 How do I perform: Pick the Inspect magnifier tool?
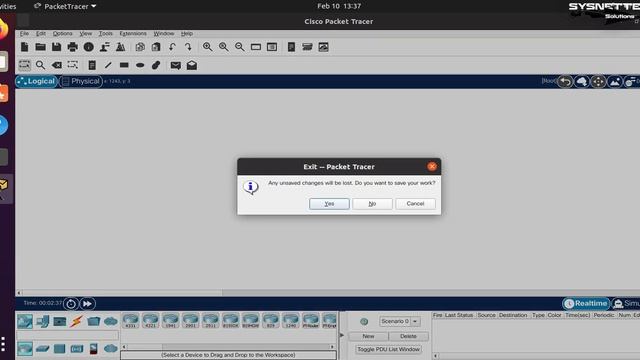[x=40, y=65]
